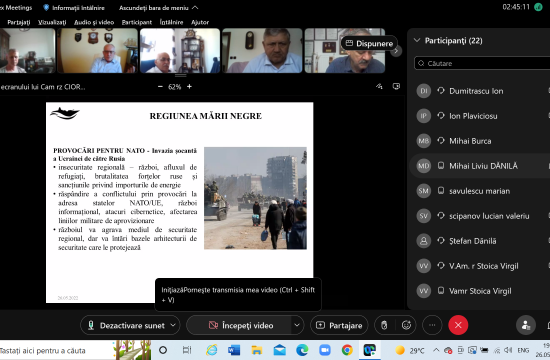This screenshot has height=360, width=550.
Task: Click the DI avatar of Dumitrascu Ion
Action: tap(424, 91)
